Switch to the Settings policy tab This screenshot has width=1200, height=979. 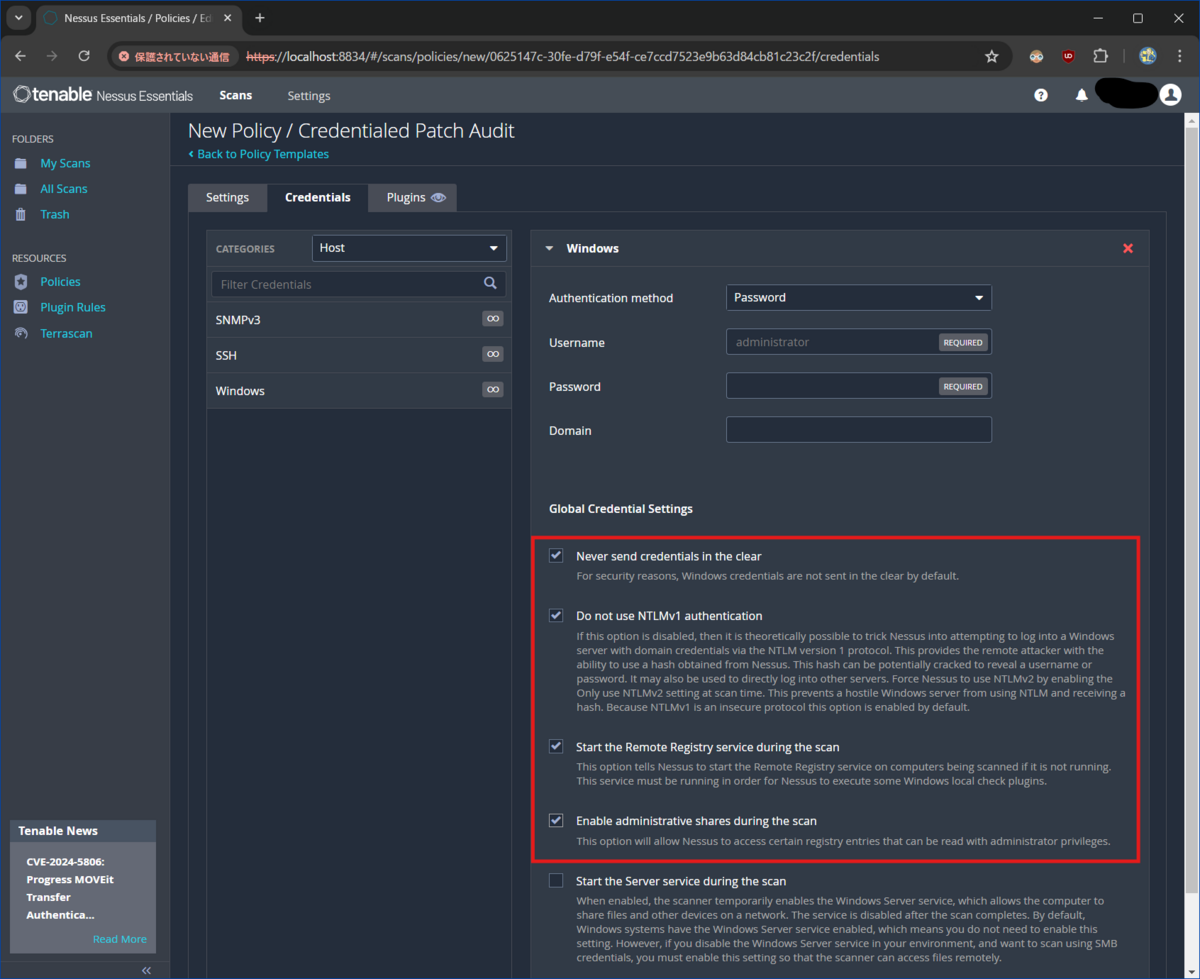pyautogui.click(x=227, y=198)
